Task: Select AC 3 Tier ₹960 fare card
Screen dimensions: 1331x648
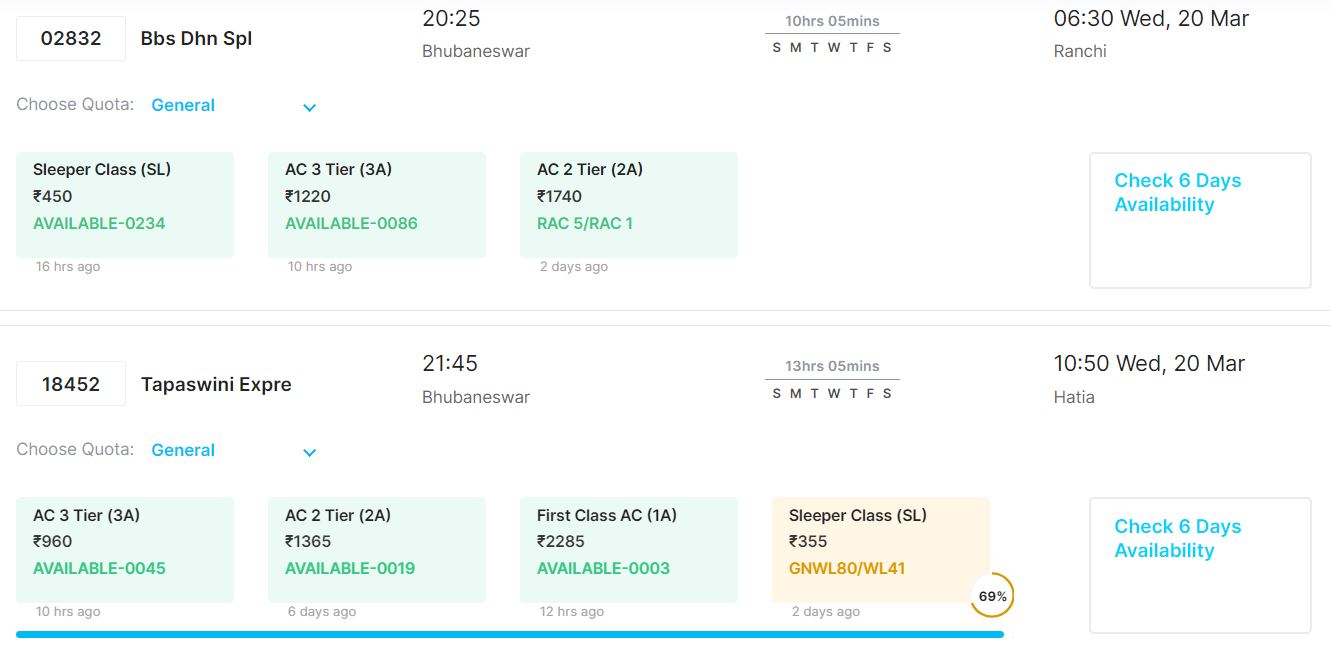Action: (125, 549)
